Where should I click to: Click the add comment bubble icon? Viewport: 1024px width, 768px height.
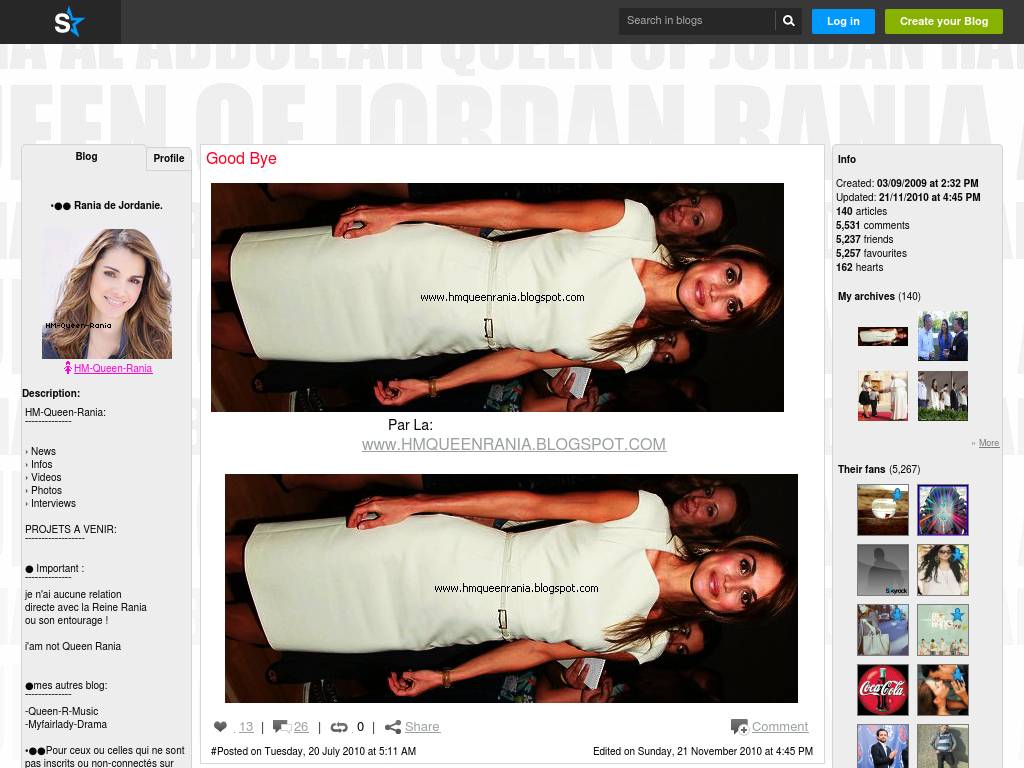739,726
